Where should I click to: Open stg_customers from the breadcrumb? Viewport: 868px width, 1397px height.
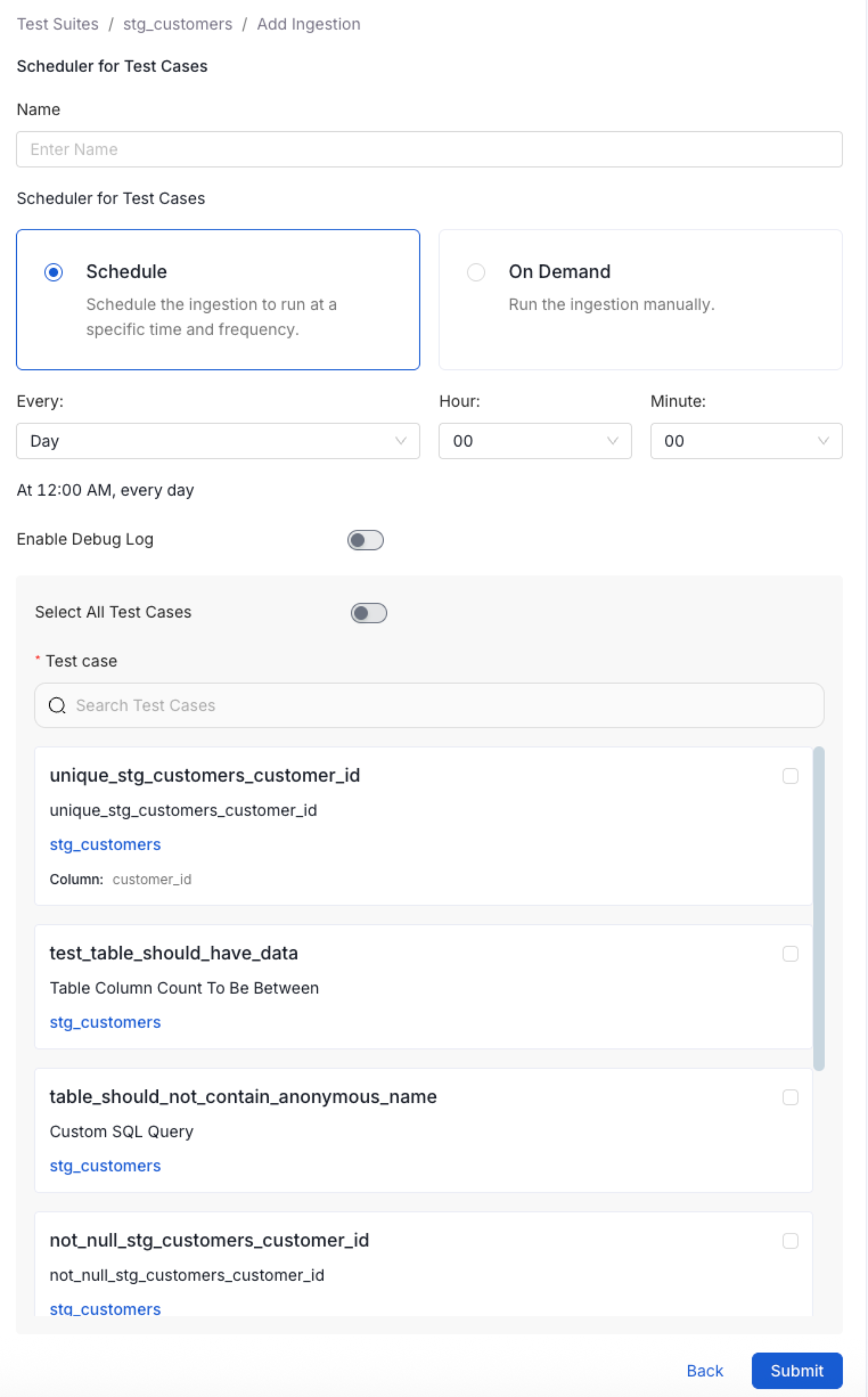(x=177, y=24)
